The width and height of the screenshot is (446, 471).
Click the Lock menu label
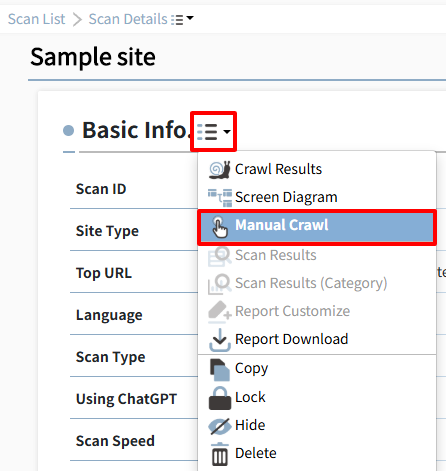pos(250,397)
